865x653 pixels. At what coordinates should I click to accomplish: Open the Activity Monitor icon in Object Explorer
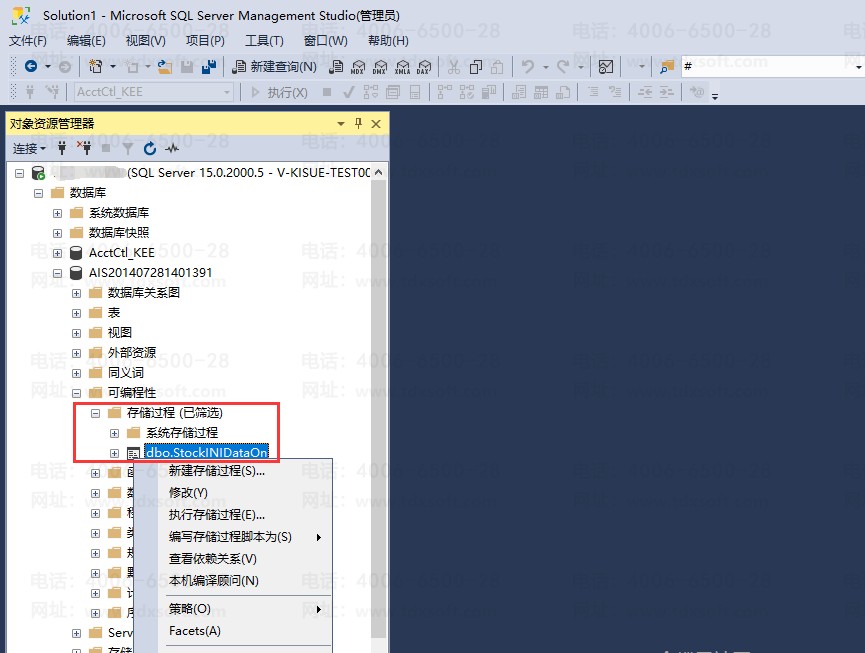(x=171, y=148)
